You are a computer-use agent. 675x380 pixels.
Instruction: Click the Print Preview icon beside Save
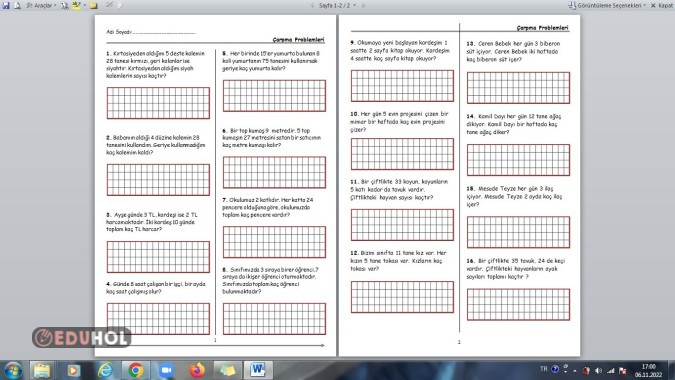click(x=17, y=5)
